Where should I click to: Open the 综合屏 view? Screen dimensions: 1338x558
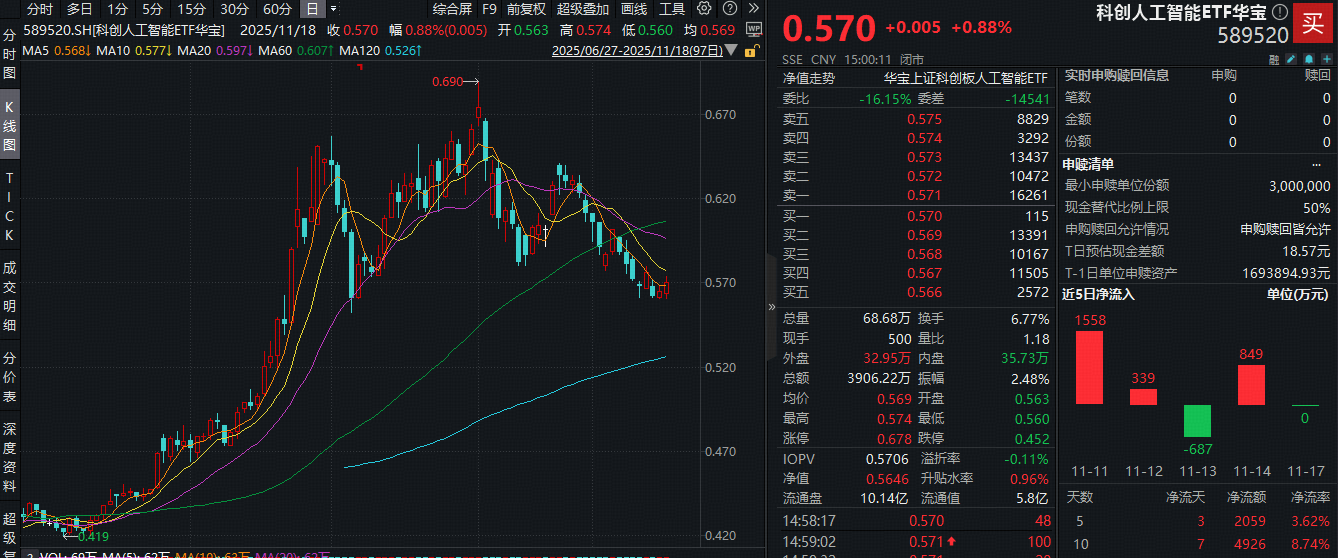[452, 9]
